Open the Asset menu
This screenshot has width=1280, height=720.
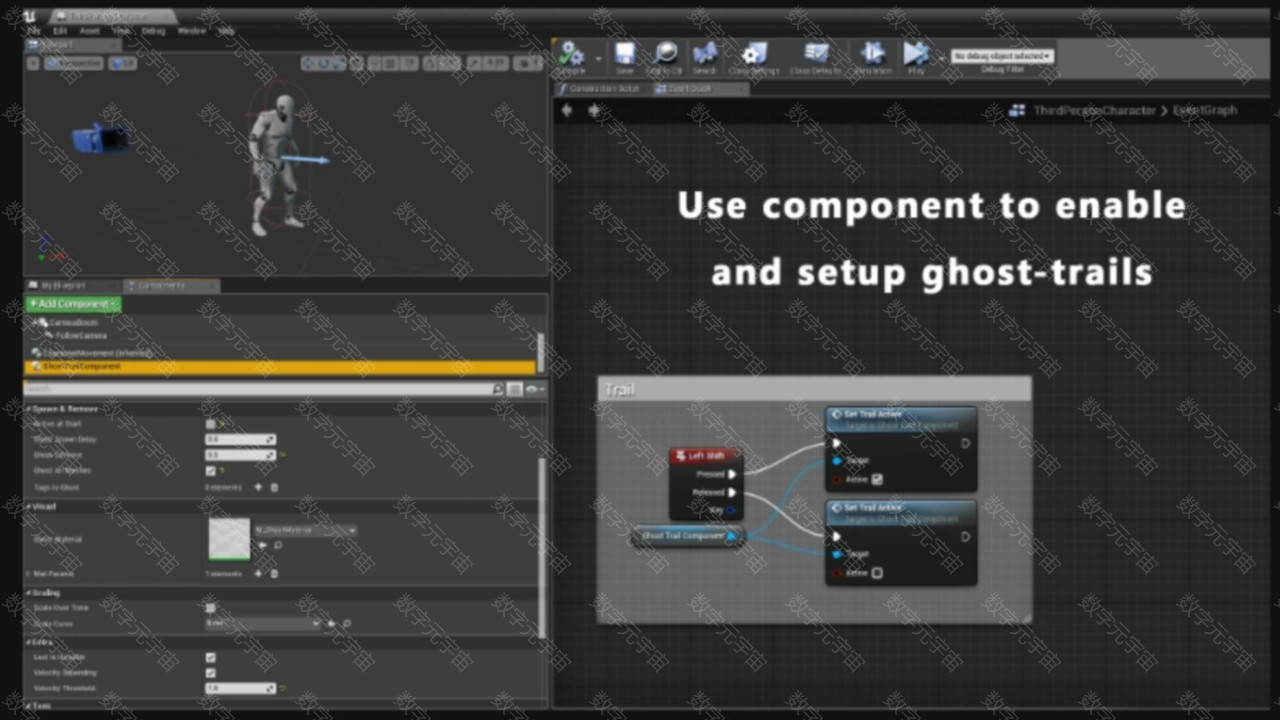(x=90, y=31)
